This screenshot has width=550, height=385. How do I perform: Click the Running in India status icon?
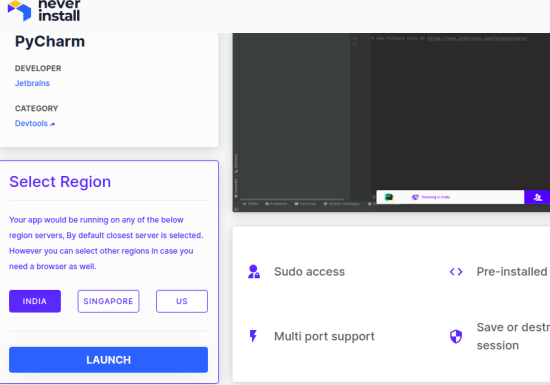[415, 197]
